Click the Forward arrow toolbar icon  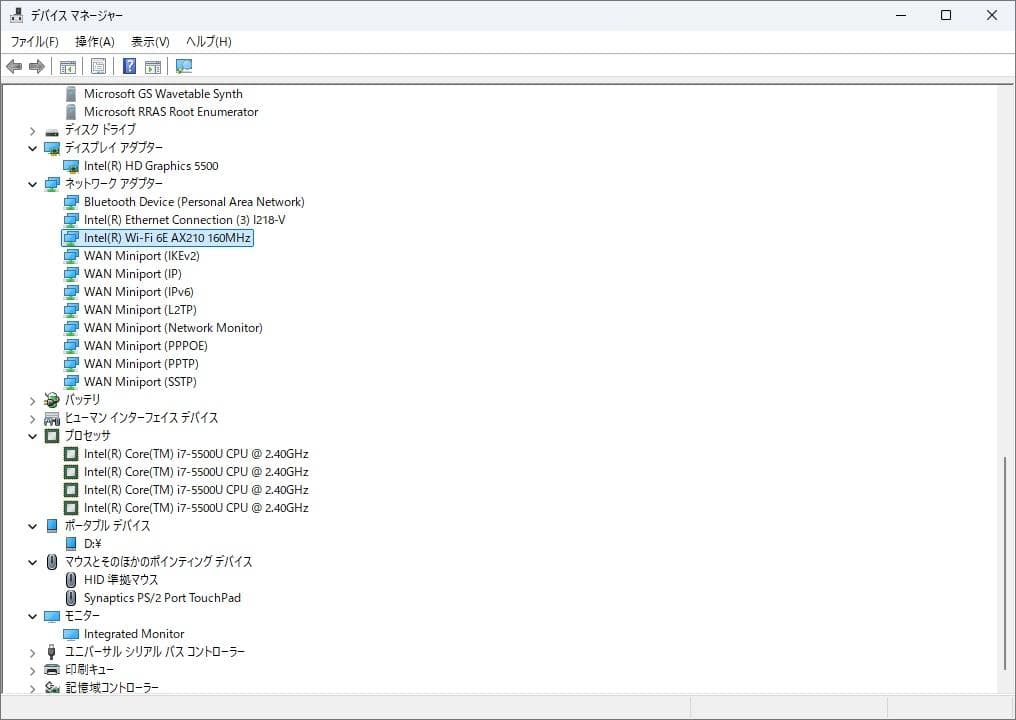[37, 66]
